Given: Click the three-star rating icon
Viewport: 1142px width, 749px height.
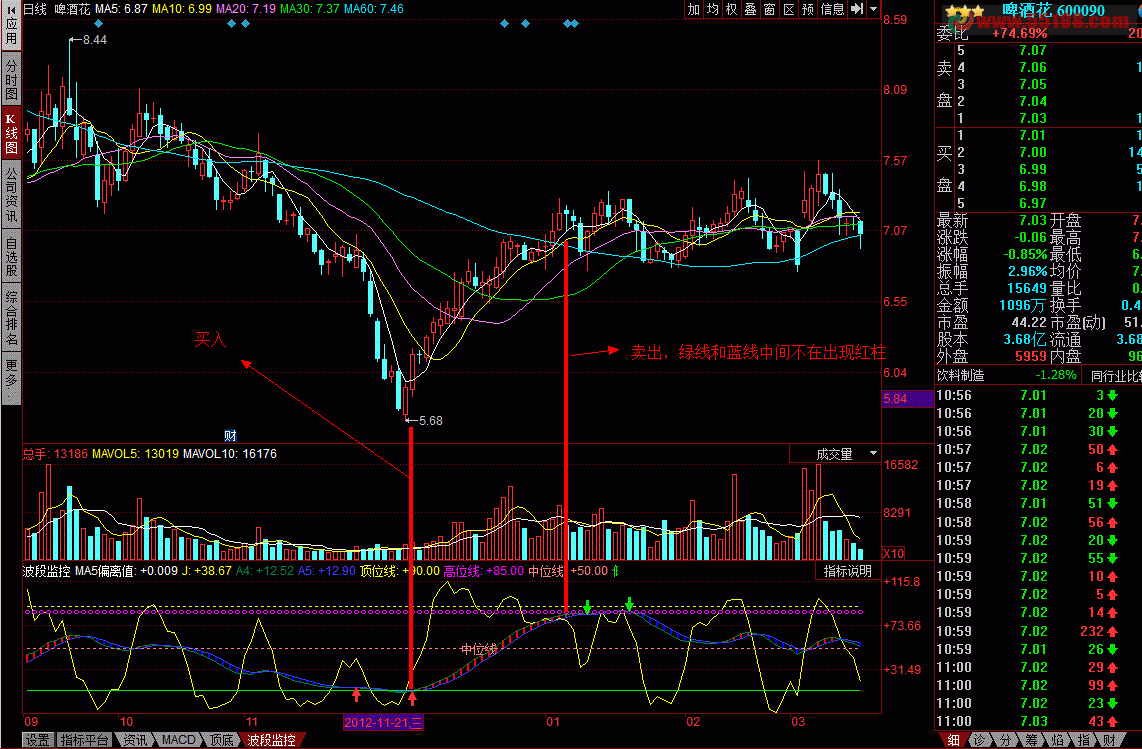Looking at the screenshot, I should [x=964, y=12].
